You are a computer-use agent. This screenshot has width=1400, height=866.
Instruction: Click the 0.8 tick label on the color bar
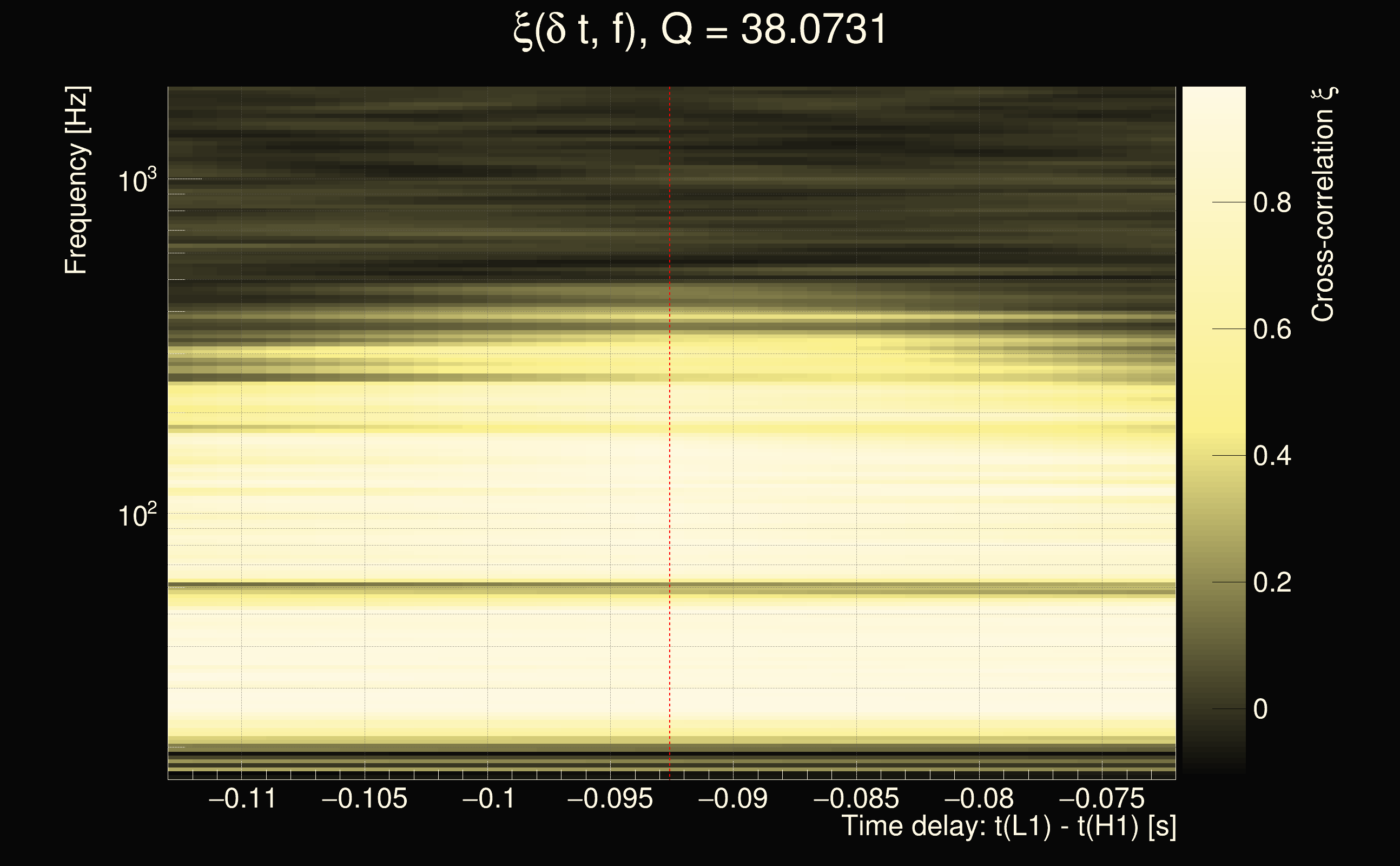(1272, 203)
